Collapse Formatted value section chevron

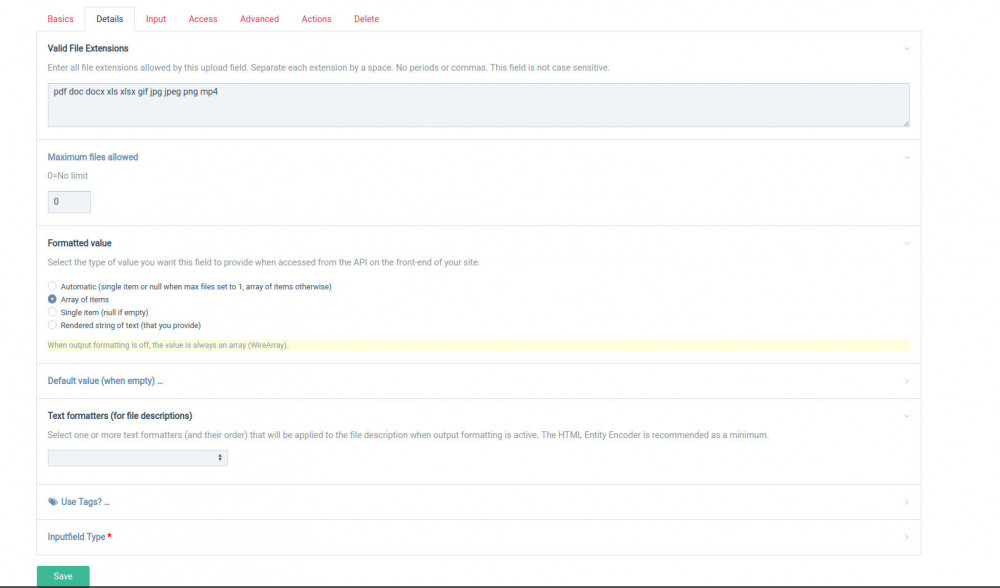tap(907, 243)
